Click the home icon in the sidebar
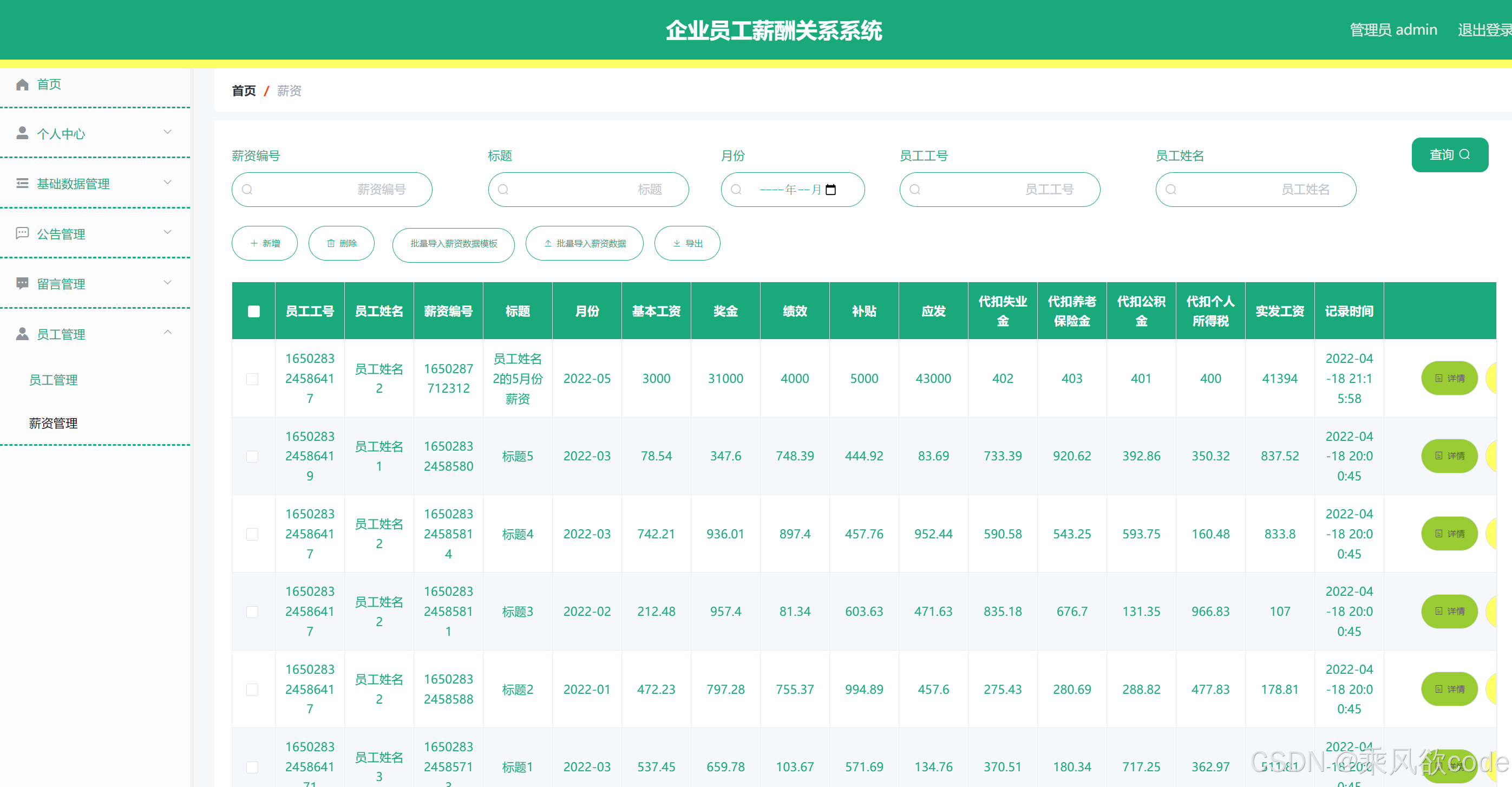The image size is (1512, 787). pyautogui.click(x=22, y=84)
